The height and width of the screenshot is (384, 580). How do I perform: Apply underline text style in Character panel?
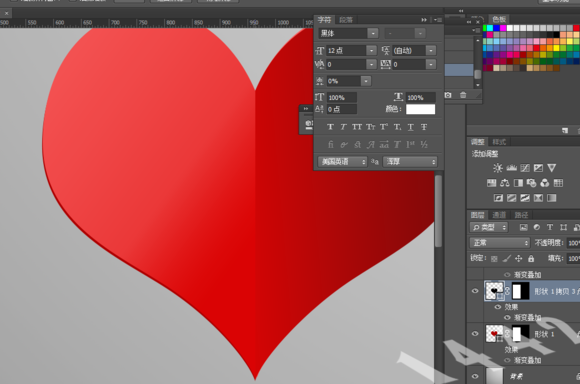[411, 127]
